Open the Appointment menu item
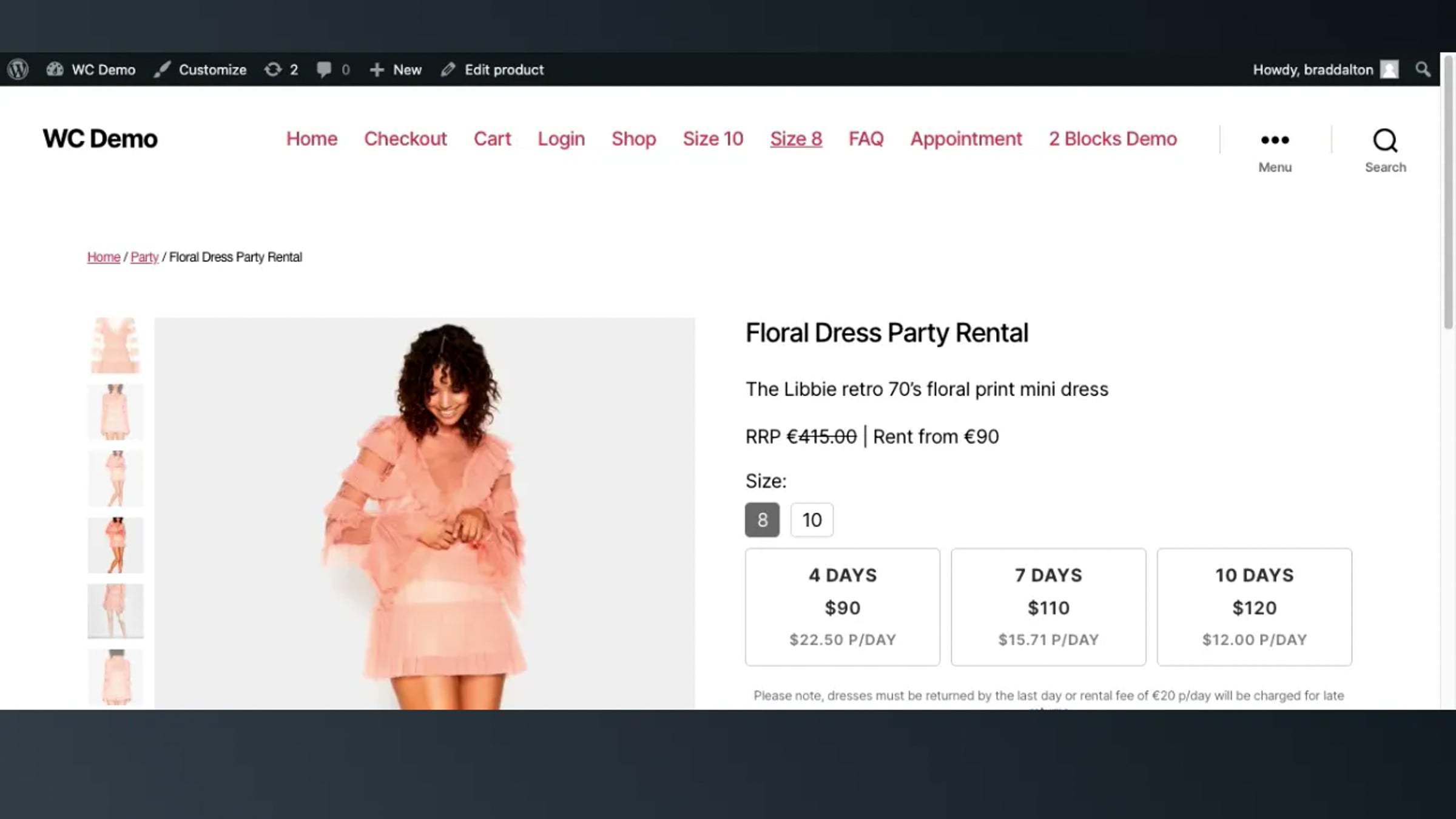Viewport: 1456px width, 819px height. 966,139
